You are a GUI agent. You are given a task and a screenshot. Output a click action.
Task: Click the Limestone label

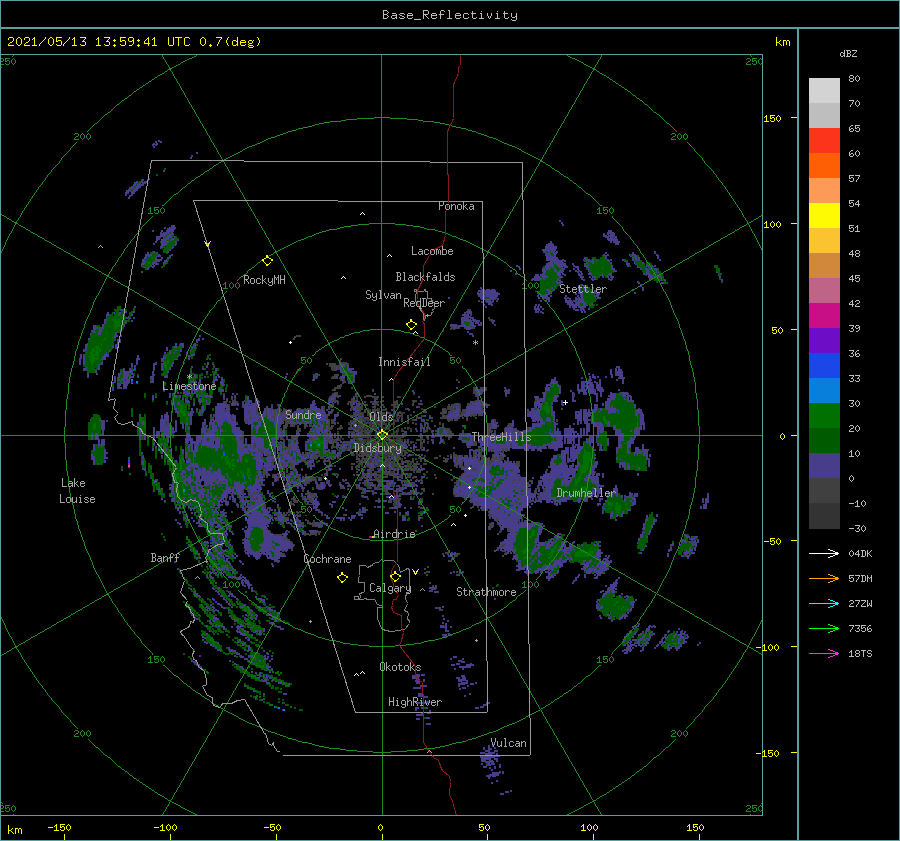tap(189, 386)
